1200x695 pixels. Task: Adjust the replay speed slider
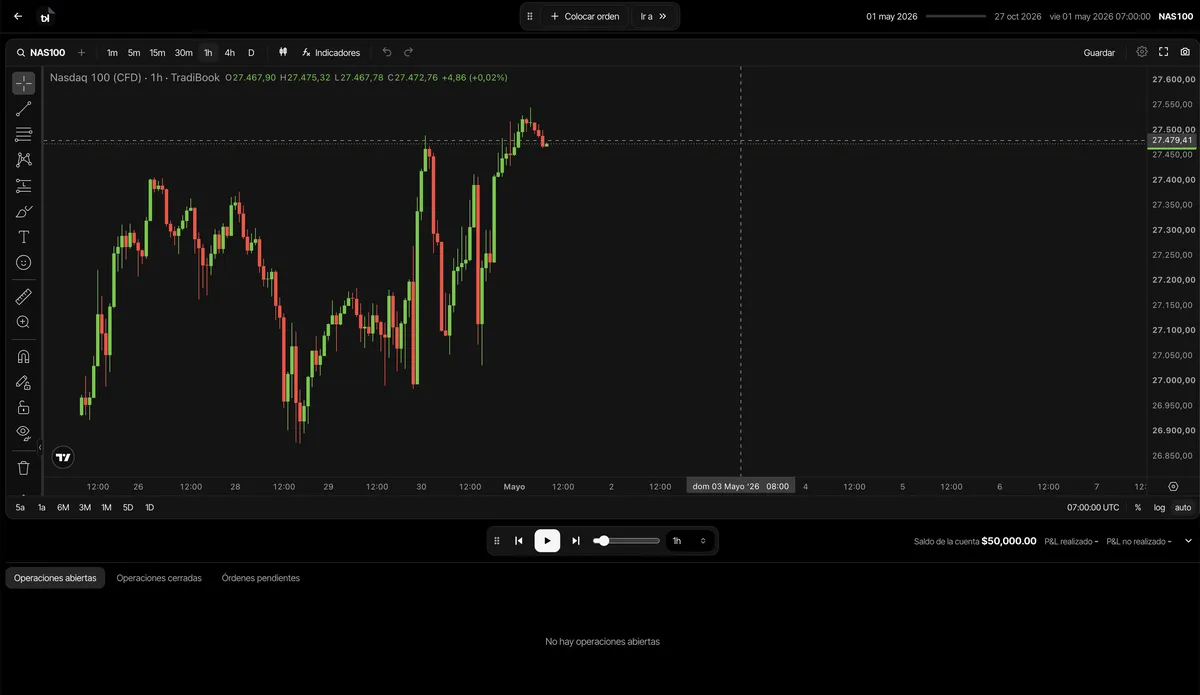(626, 541)
